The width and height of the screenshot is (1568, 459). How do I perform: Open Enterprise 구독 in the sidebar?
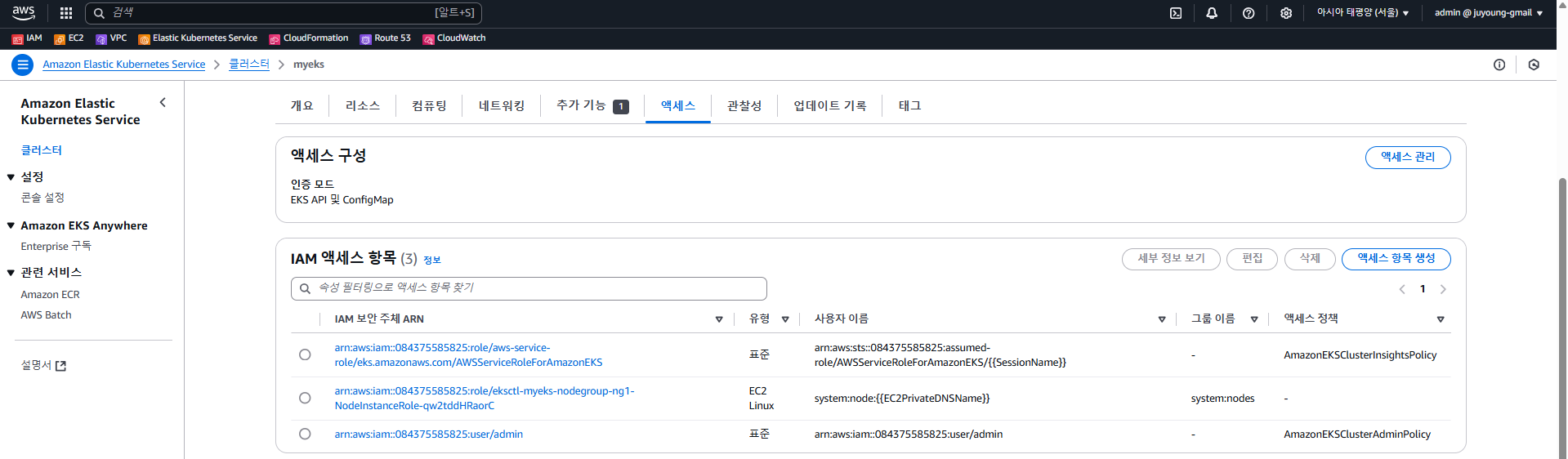56,246
